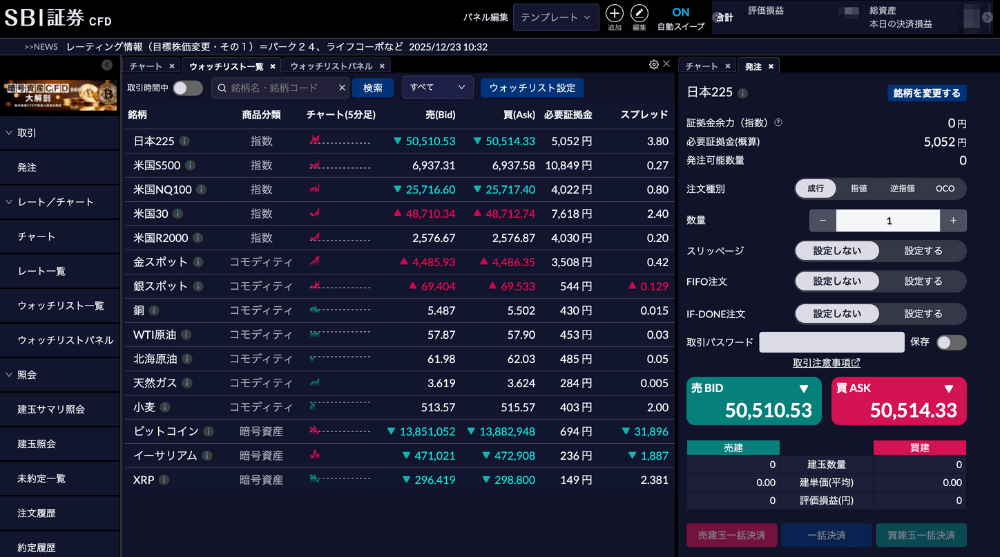Viewport: 1000px width, 557px height.
Task: Switch to ウォッチリストパネル tab
Action: [x=331, y=66]
